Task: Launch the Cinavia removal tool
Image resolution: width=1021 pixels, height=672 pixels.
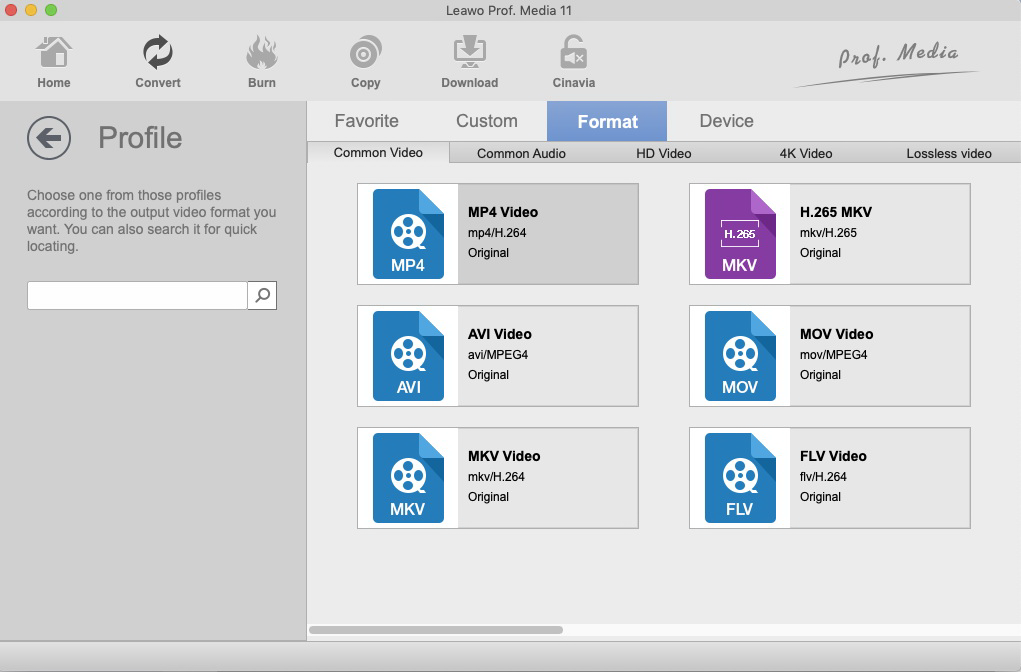Action: click(573, 62)
